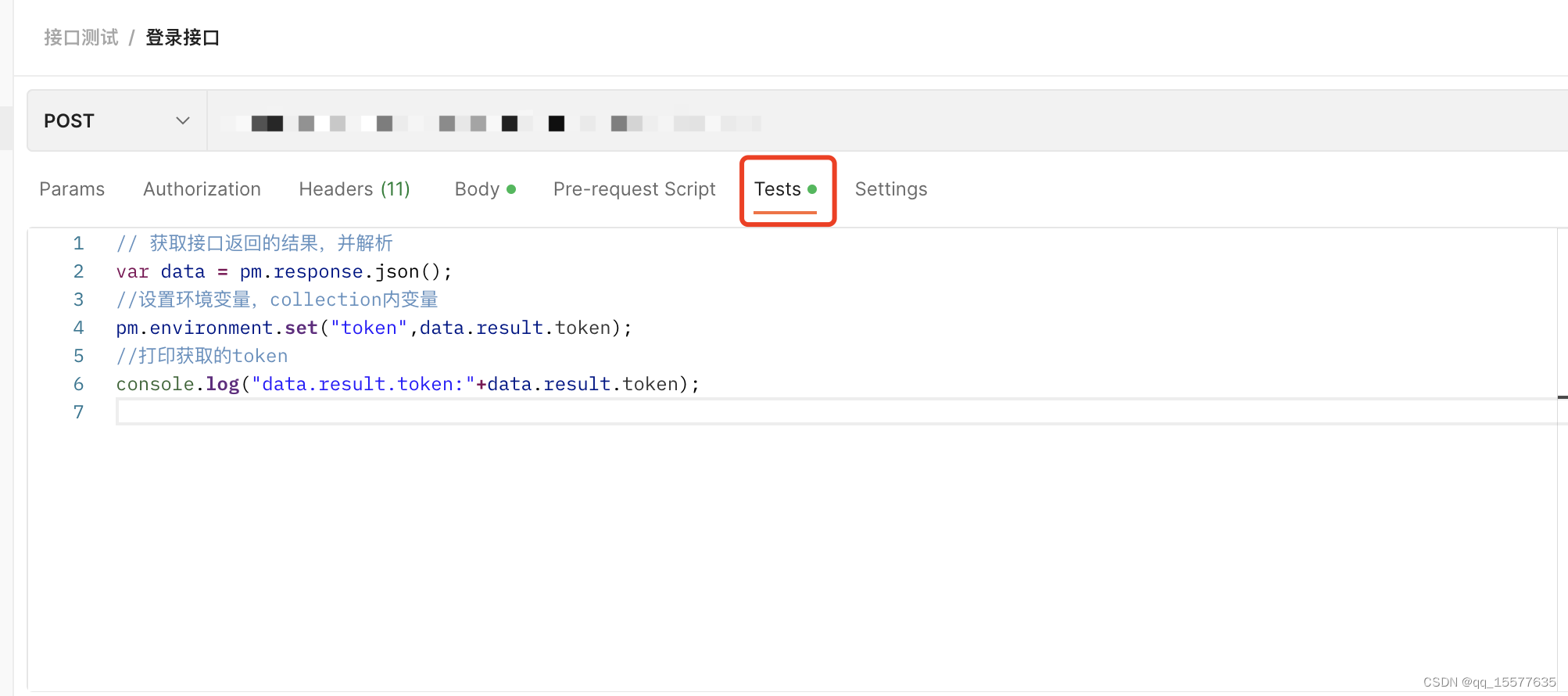Click line number 4 in the gutter

78,328
